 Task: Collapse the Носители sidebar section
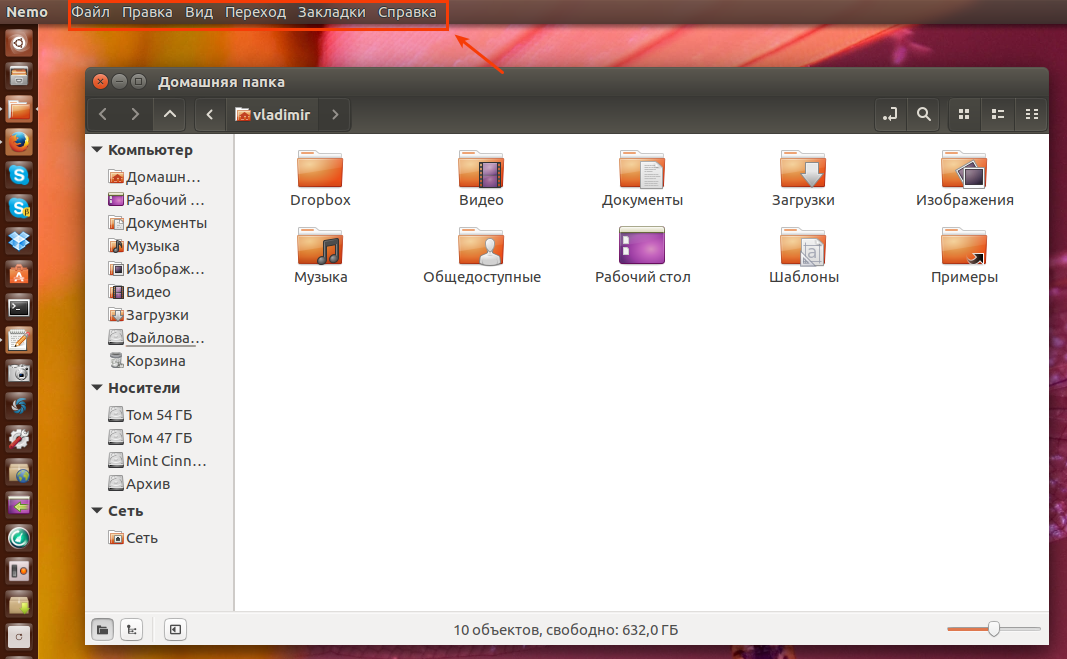tap(97, 388)
